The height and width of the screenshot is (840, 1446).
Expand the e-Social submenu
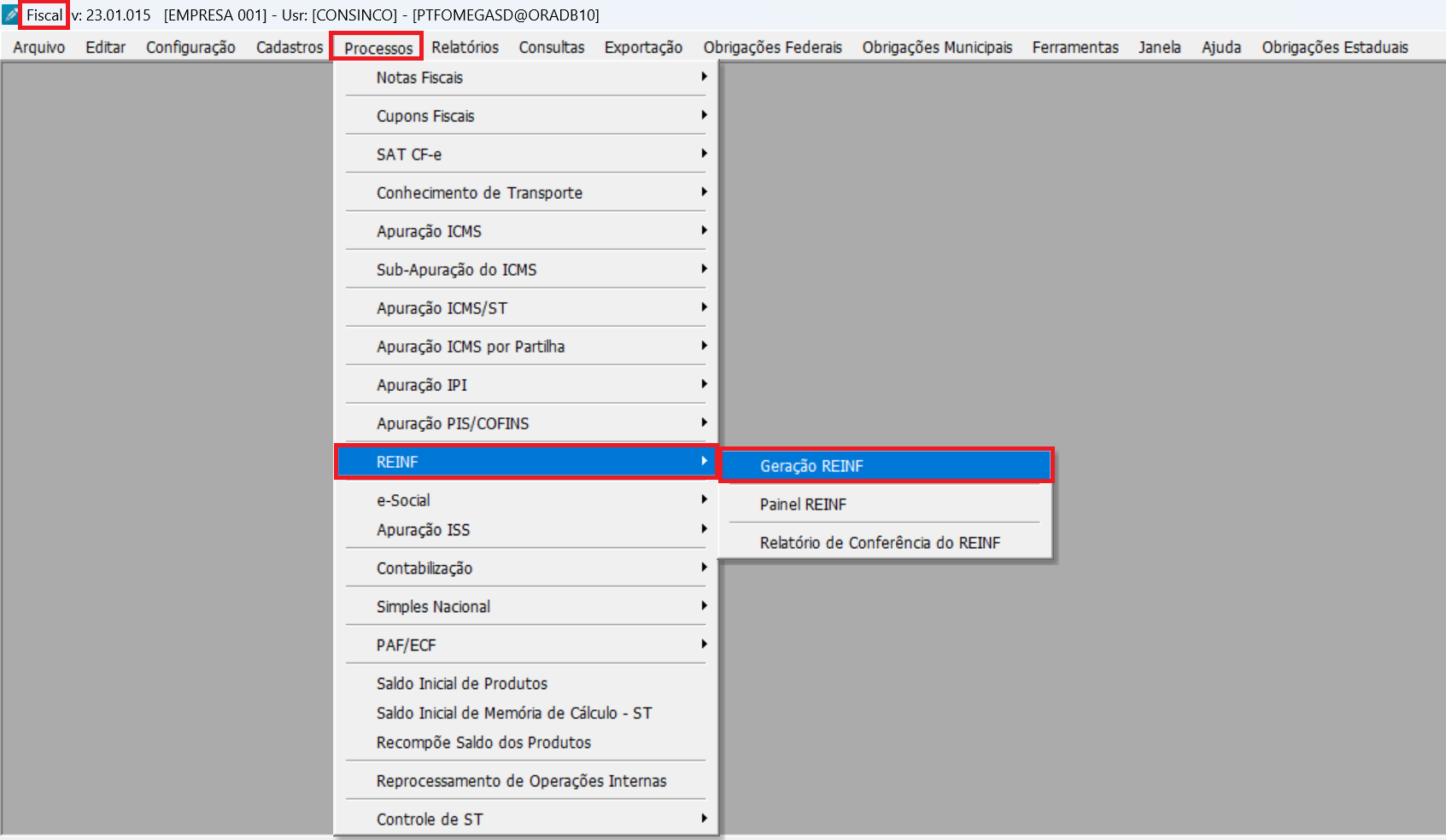(x=526, y=500)
